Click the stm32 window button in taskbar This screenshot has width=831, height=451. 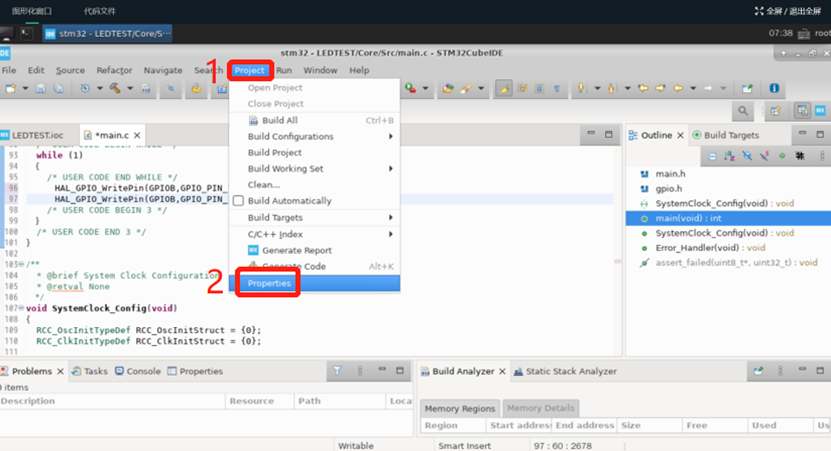(x=108, y=33)
